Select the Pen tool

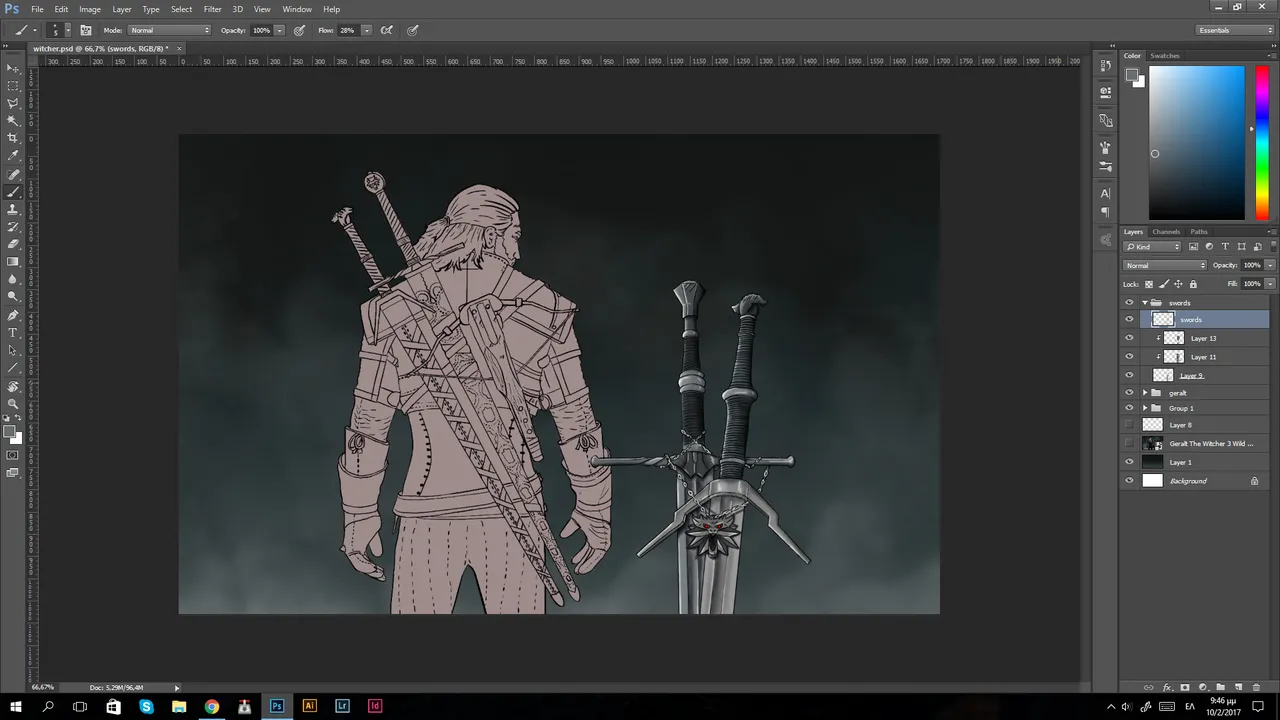[13, 315]
